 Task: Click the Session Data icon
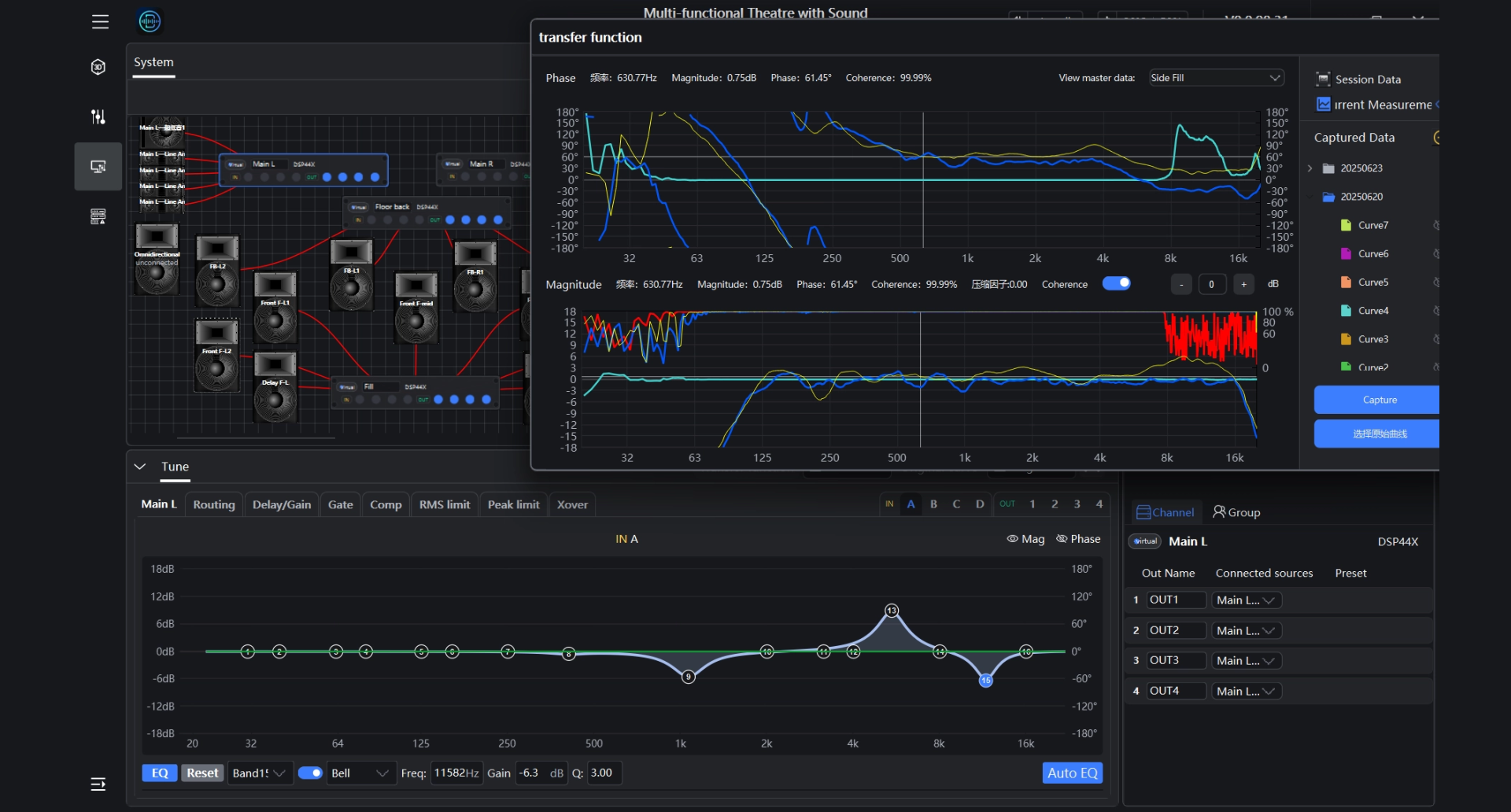tap(1323, 79)
